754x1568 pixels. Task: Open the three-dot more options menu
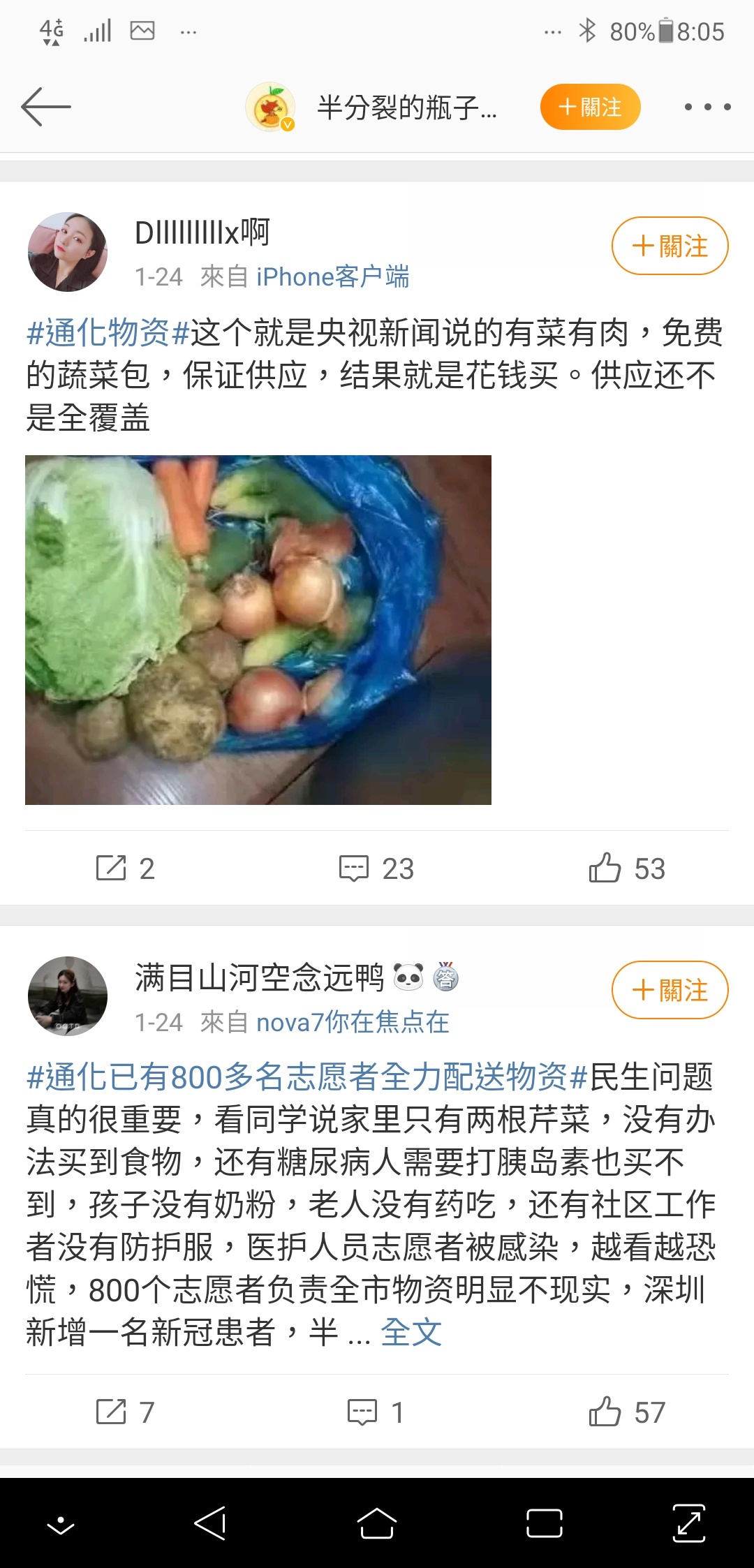click(707, 107)
